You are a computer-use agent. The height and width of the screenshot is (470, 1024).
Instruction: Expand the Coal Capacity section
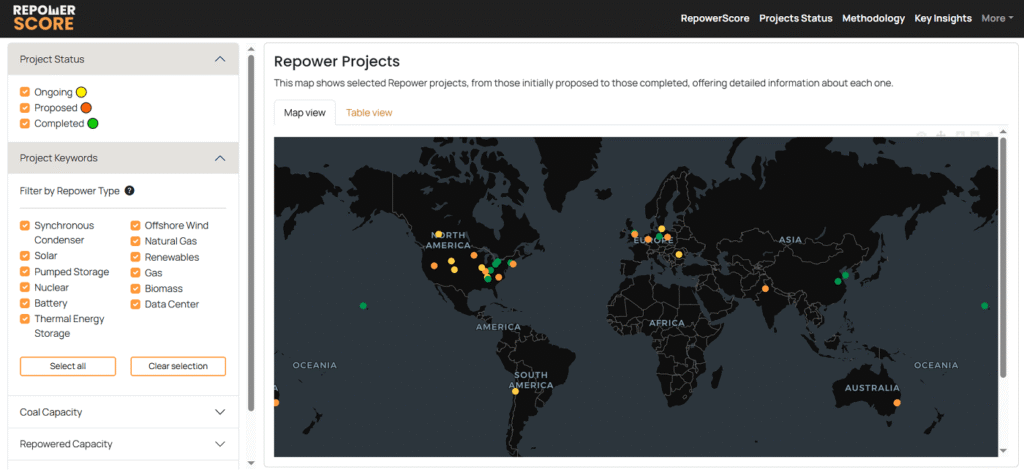click(220, 412)
